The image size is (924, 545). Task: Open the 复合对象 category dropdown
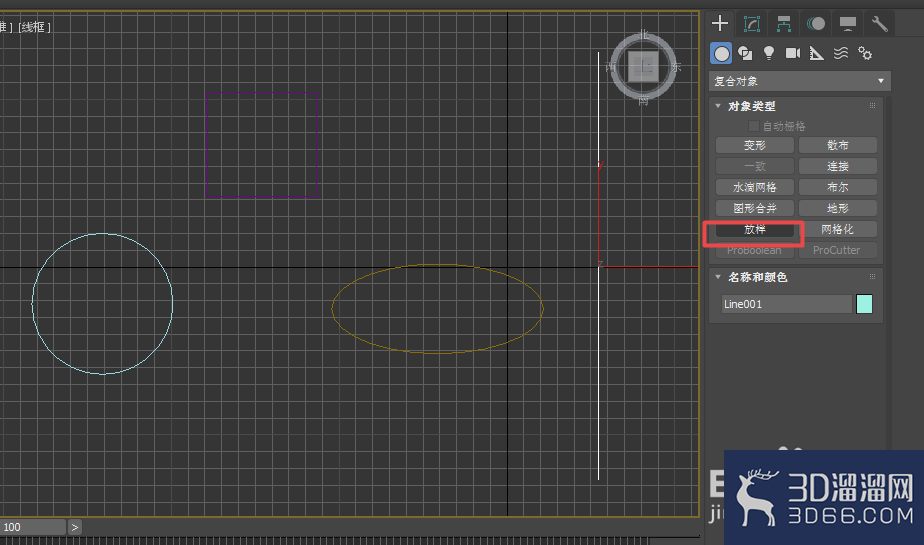800,81
